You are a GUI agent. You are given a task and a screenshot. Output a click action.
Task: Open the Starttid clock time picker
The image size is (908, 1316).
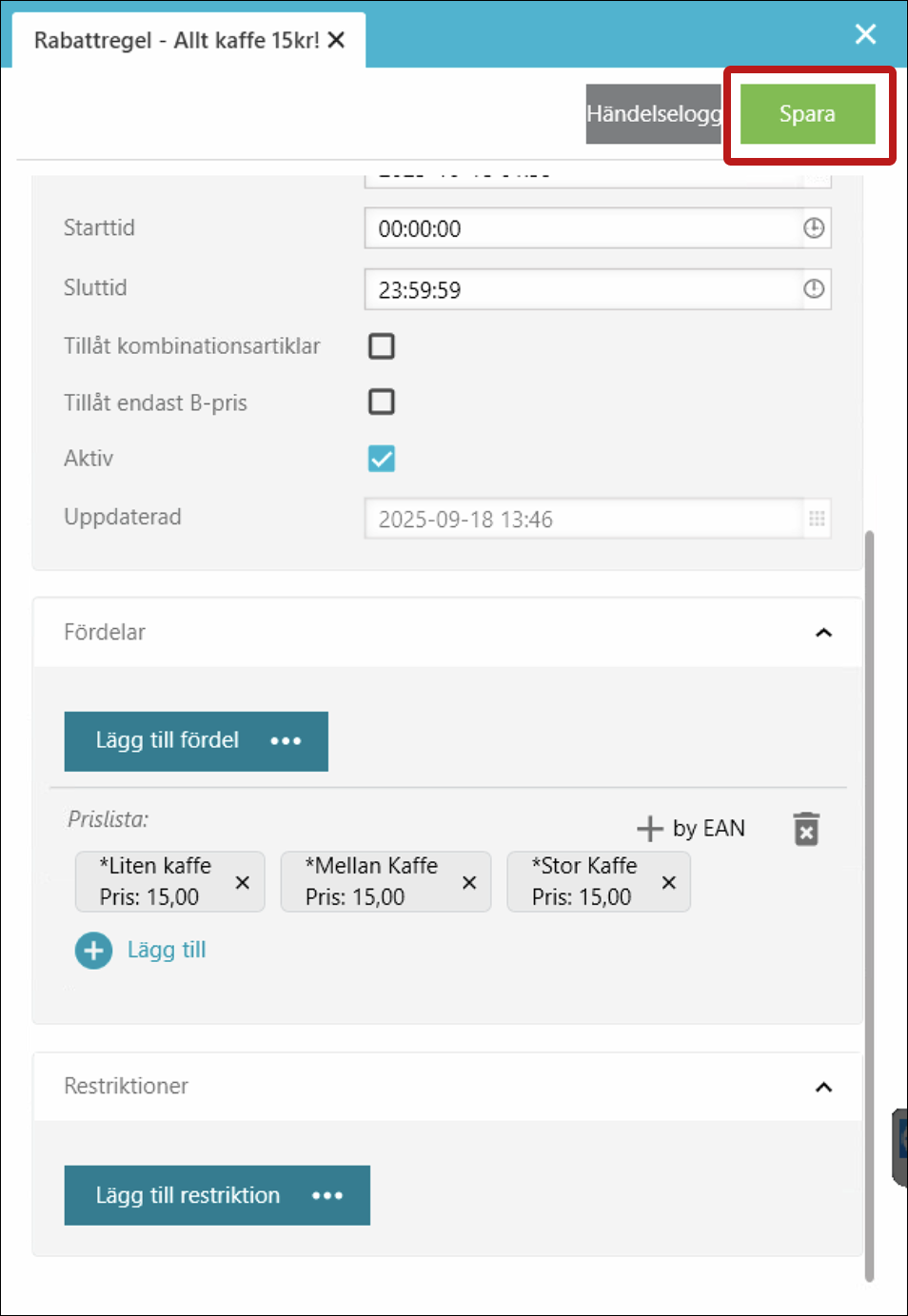[814, 228]
